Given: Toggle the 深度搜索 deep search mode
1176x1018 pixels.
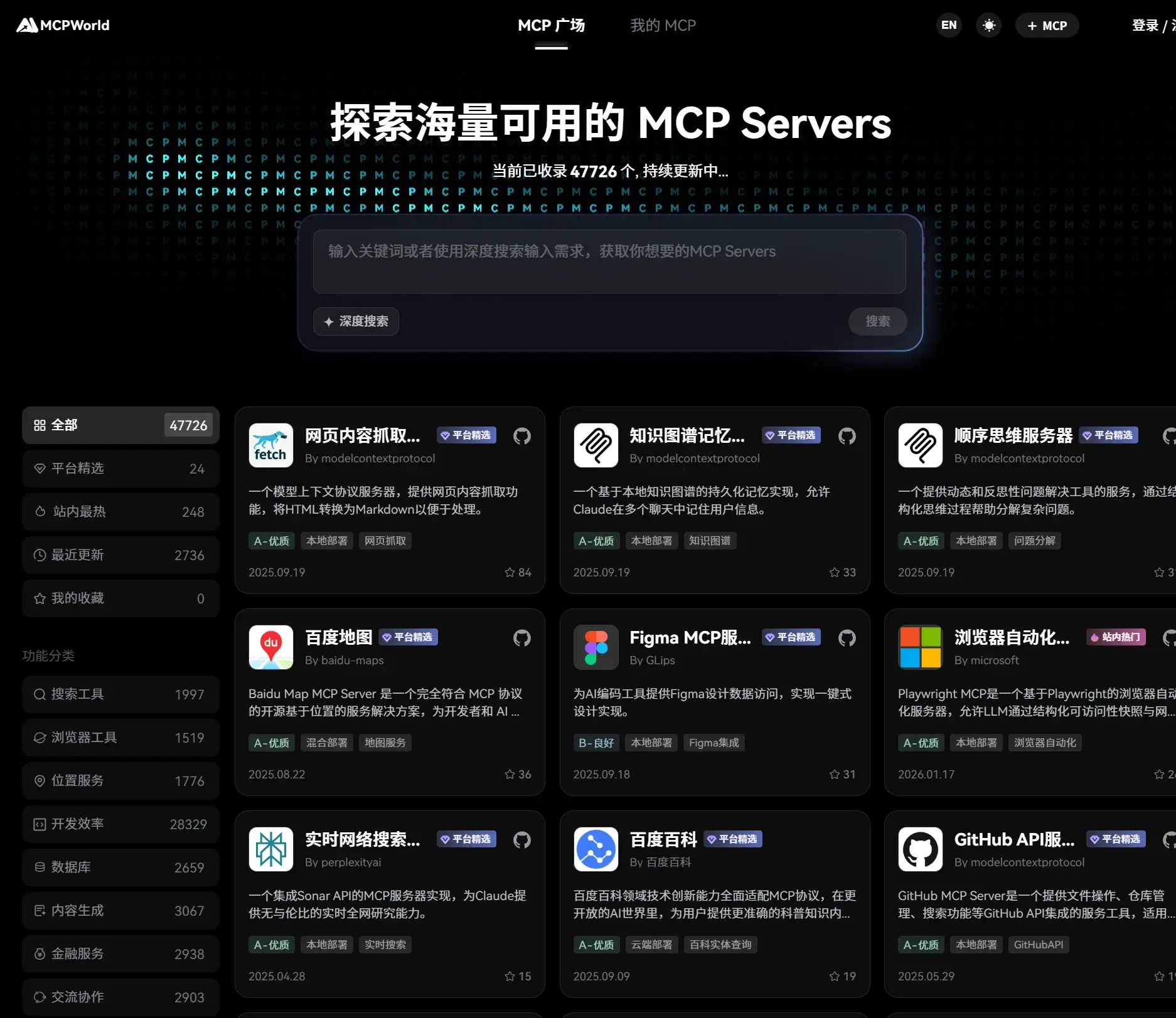Looking at the screenshot, I should 356,321.
